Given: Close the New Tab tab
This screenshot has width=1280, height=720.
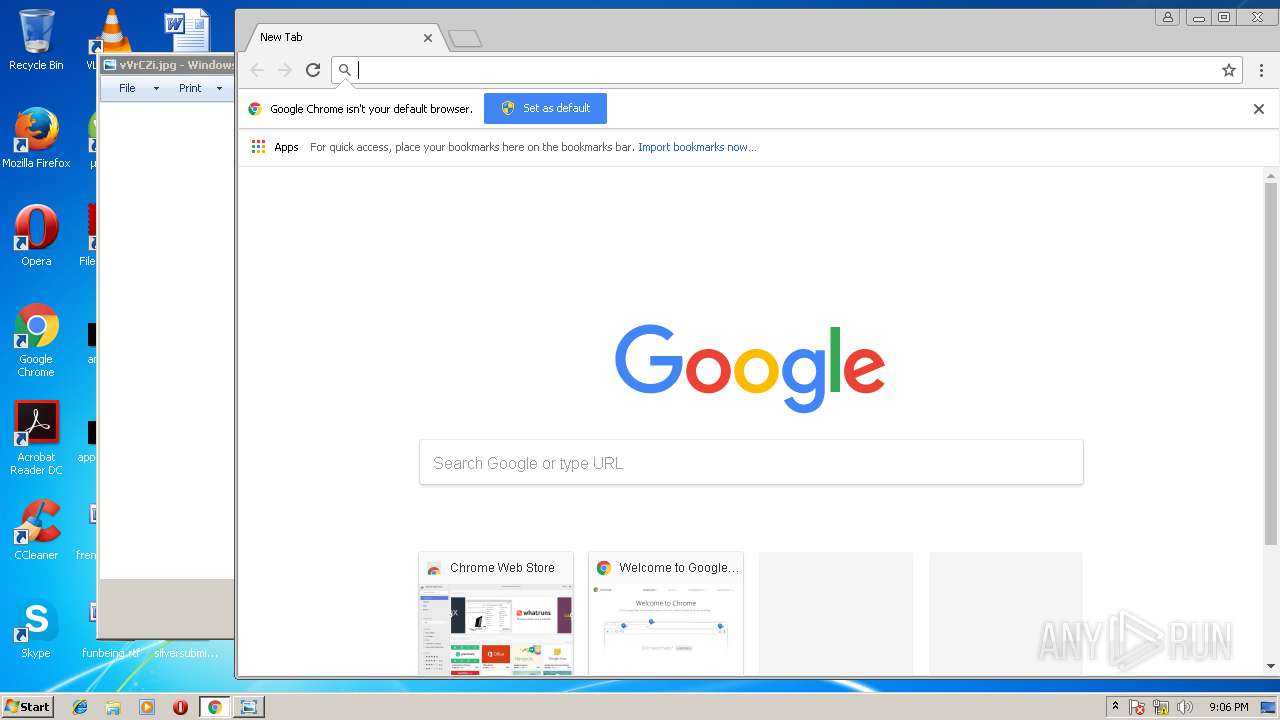Looking at the screenshot, I should (x=428, y=38).
